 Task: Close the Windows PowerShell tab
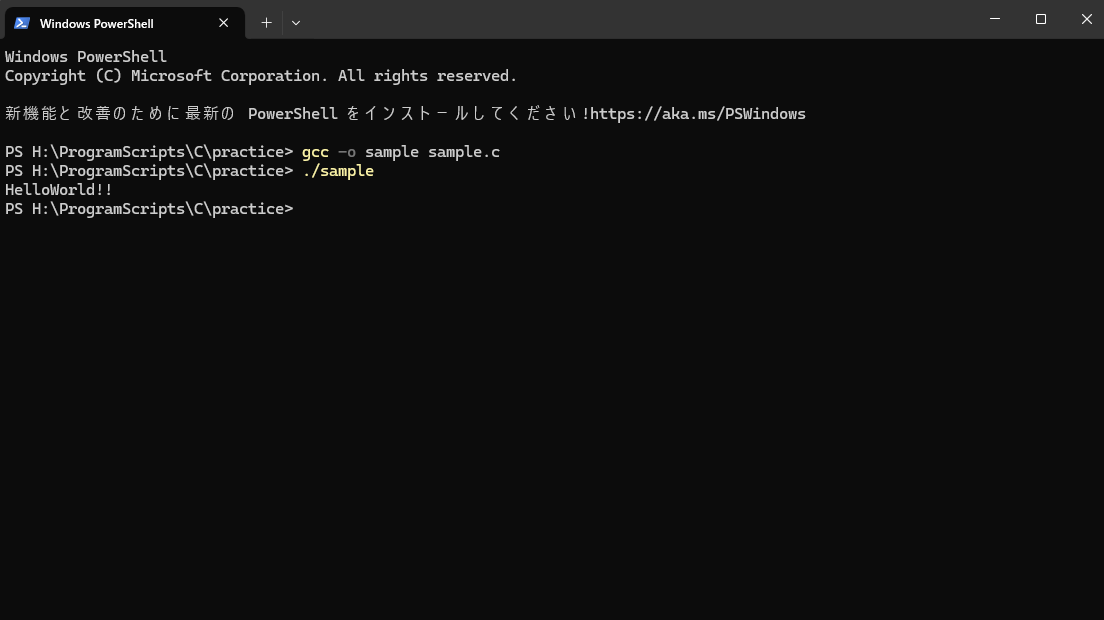tap(224, 23)
